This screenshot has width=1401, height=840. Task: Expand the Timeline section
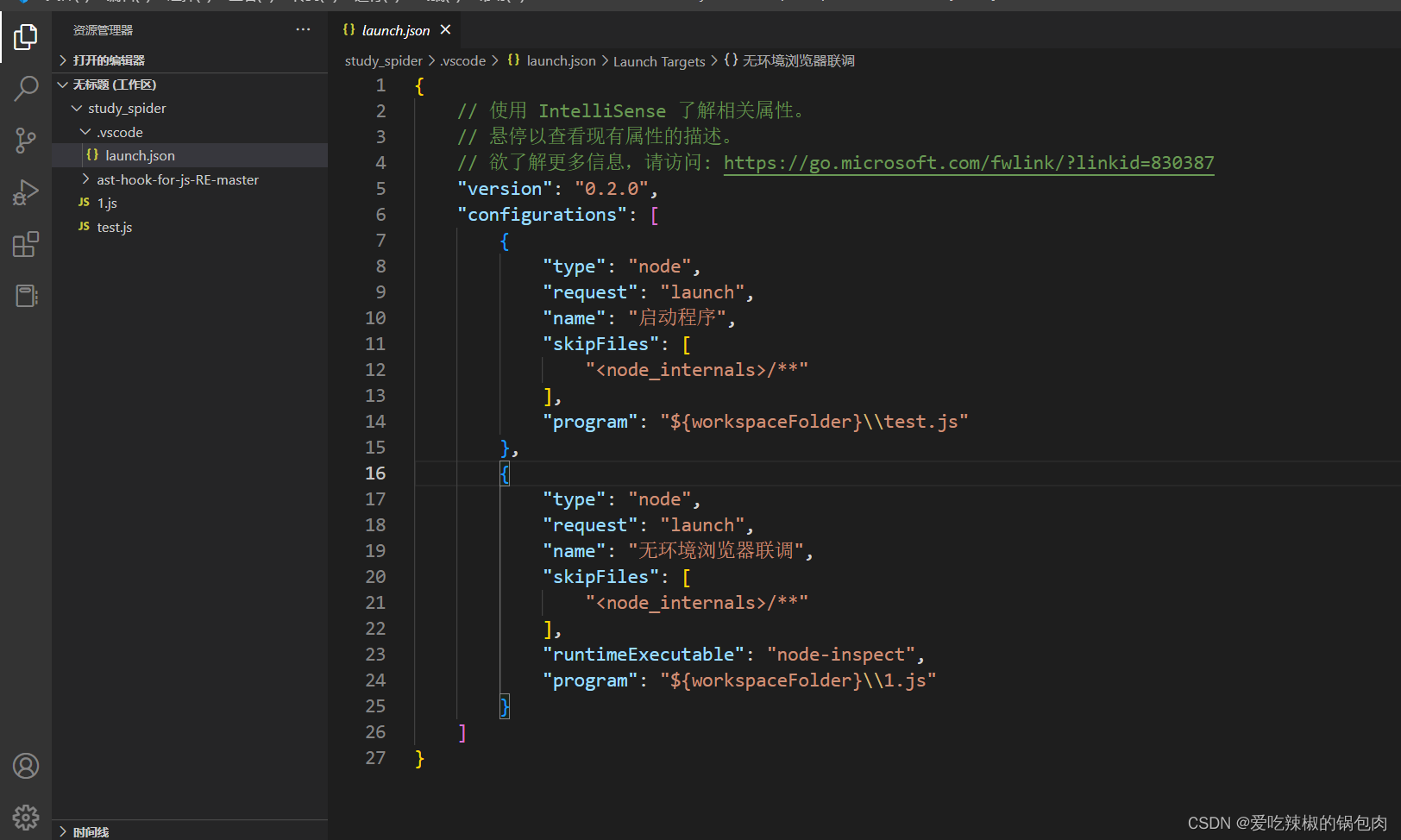coord(190,831)
